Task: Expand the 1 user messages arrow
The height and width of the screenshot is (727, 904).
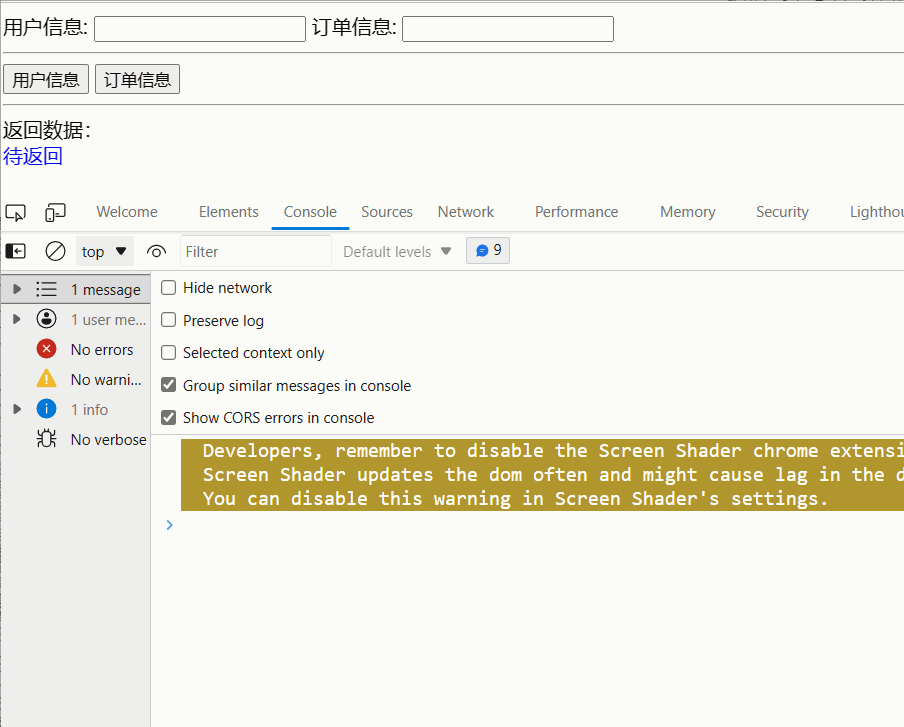Action: click(x=17, y=319)
